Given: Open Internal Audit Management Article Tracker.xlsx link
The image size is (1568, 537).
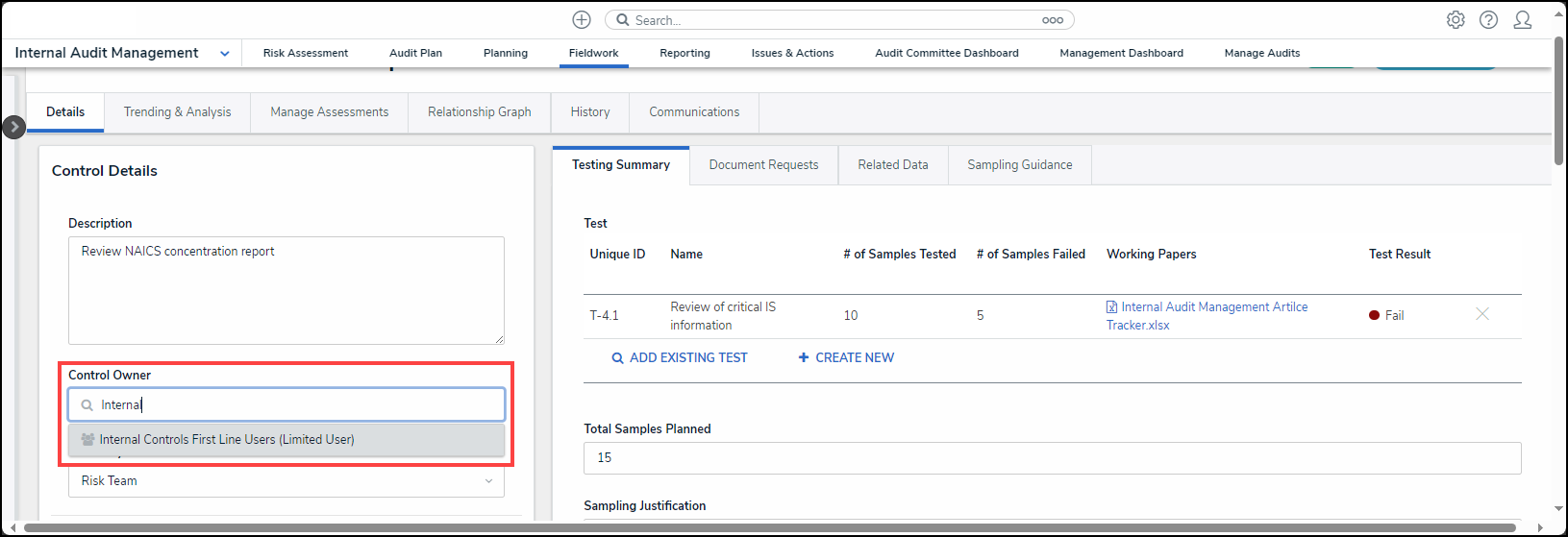Looking at the screenshot, I should click(x=1213, y=307).
